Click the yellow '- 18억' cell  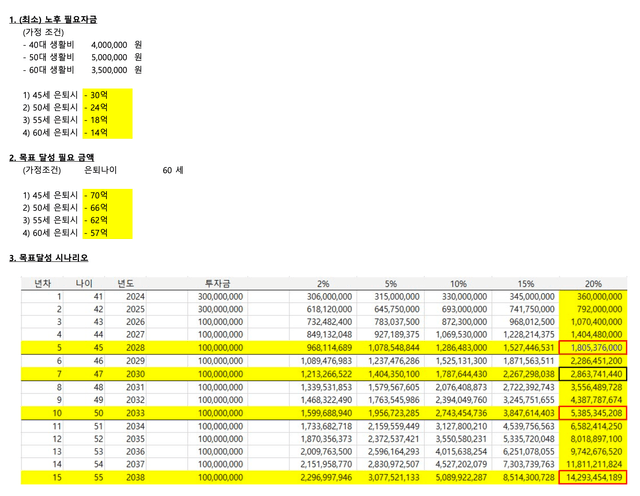[107, 120]
